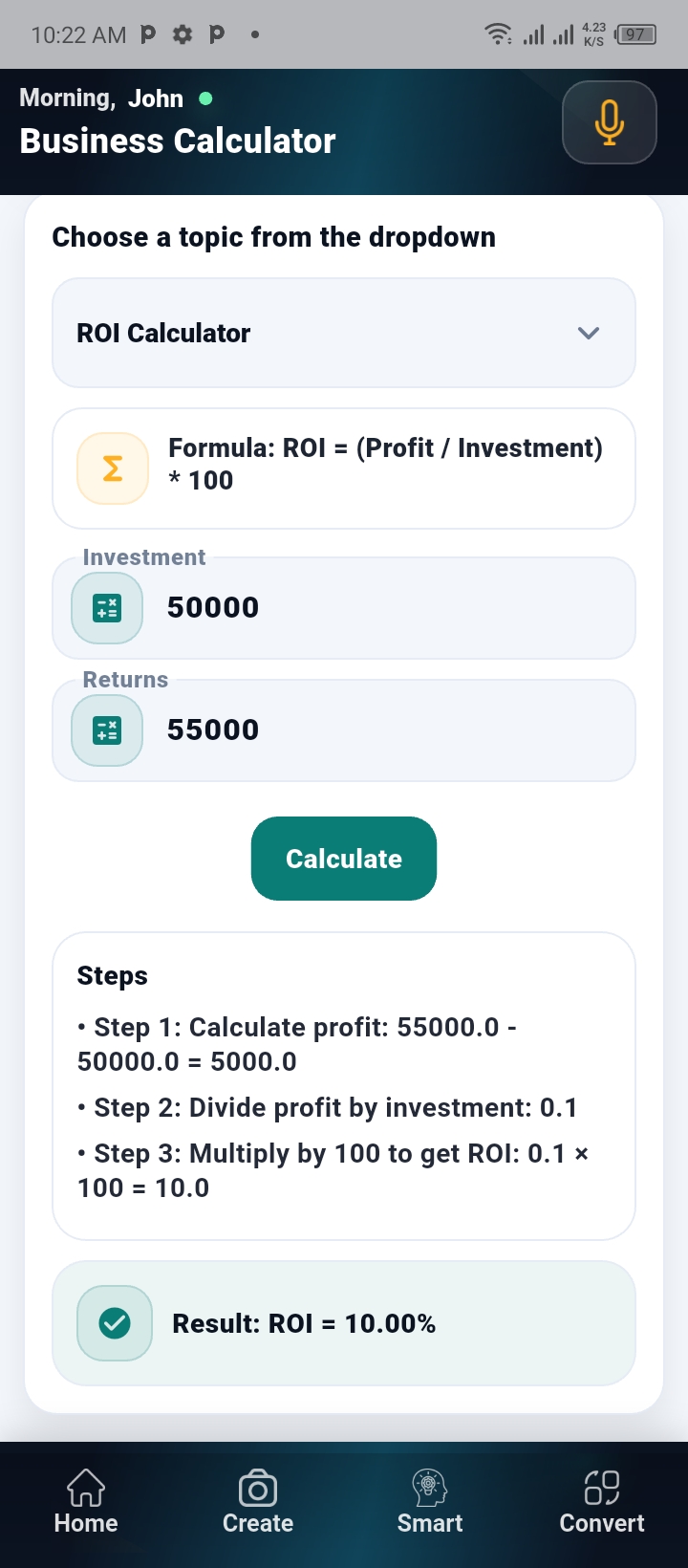The image size is (688, 1568).
Task: Tap the Create camera icon
Action: coord(258,1489)
